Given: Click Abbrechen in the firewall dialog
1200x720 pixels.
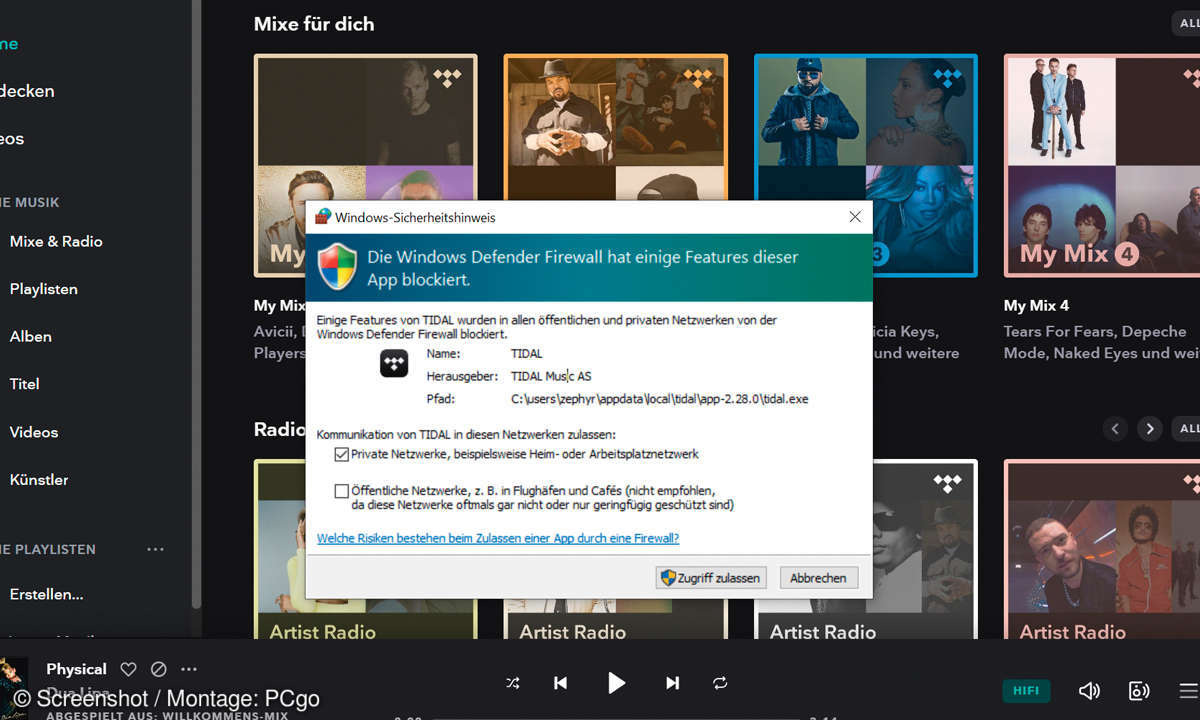Looking at the screenshot, I should coord(818,577).
